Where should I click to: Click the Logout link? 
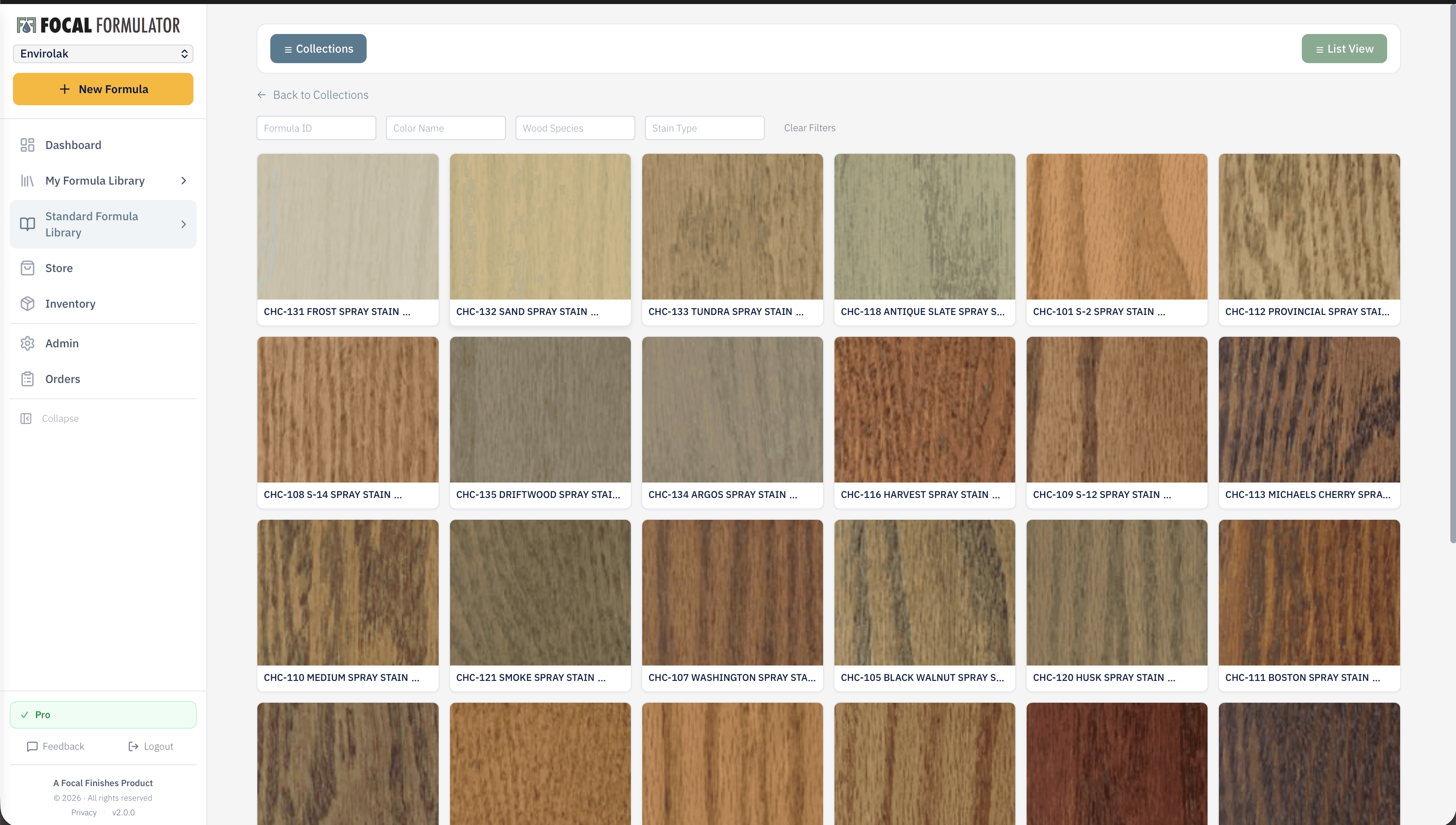pyautogui.click(x=151, y=746)
